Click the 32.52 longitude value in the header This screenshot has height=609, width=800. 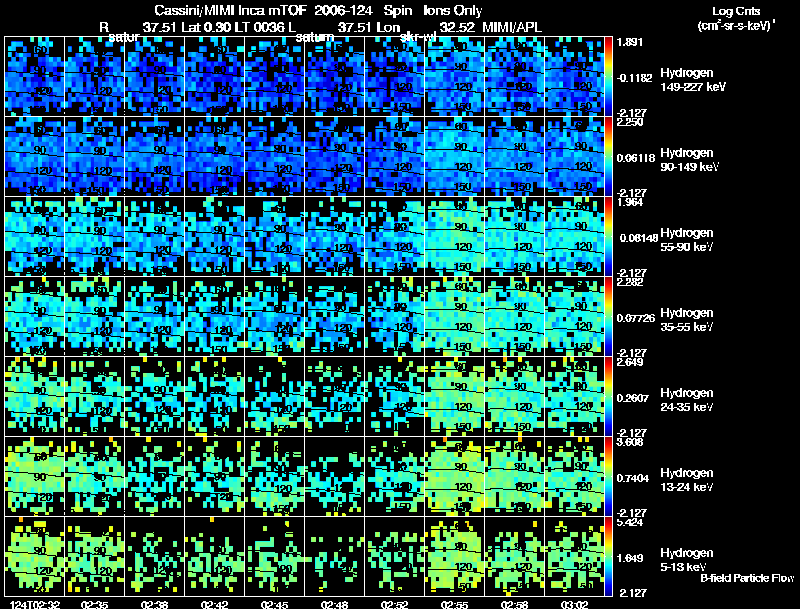[x=457, y=28]
